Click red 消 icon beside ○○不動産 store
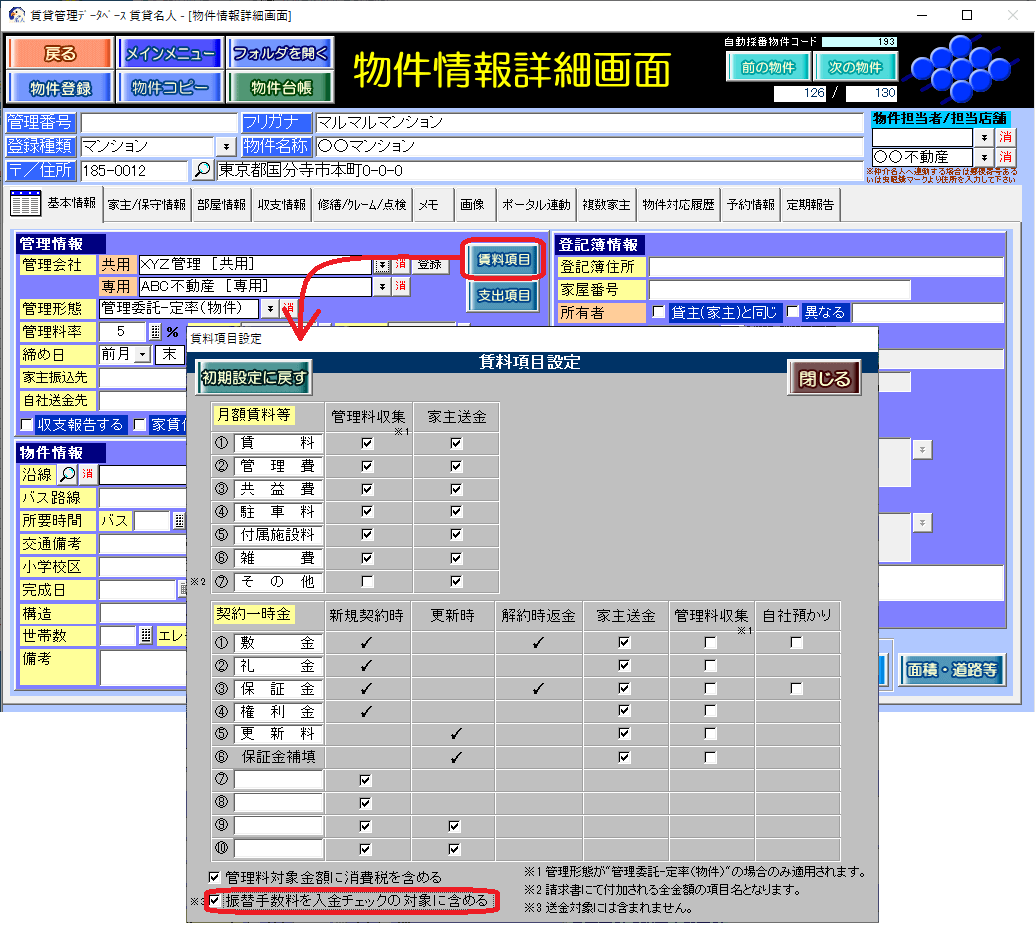The width and height of the screenshot is (1036, 928). coord(1005,158)
